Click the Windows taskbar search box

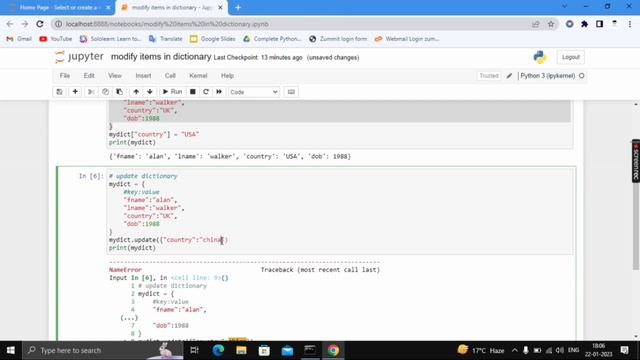click(x=103, y=350)
